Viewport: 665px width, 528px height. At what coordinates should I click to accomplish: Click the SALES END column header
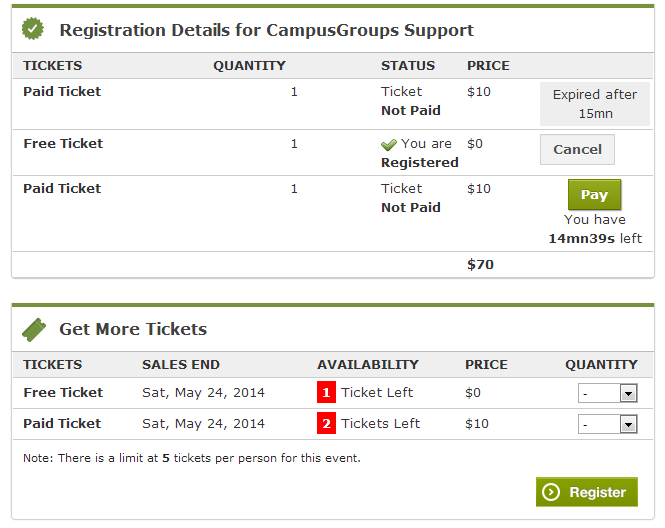[x=181, y=365]
